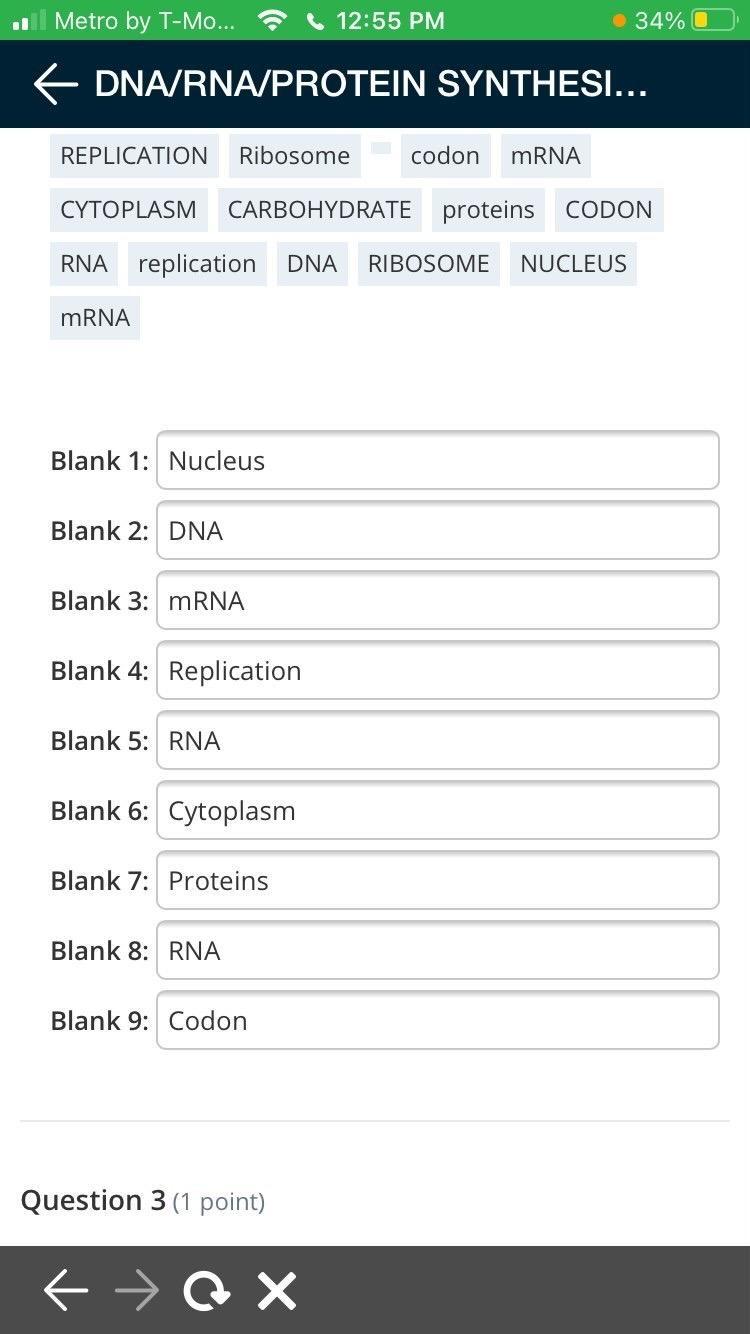Select the uppercase NUCLEUS word chip
750x1334 pixels.
573,264
